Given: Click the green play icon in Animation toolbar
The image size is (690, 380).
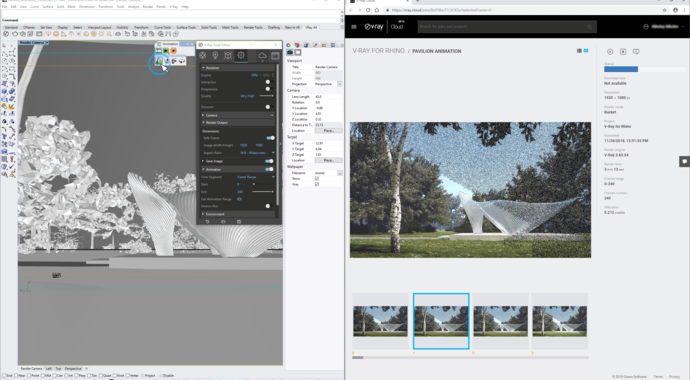Looking at the screenshot, I should point(166,51).
